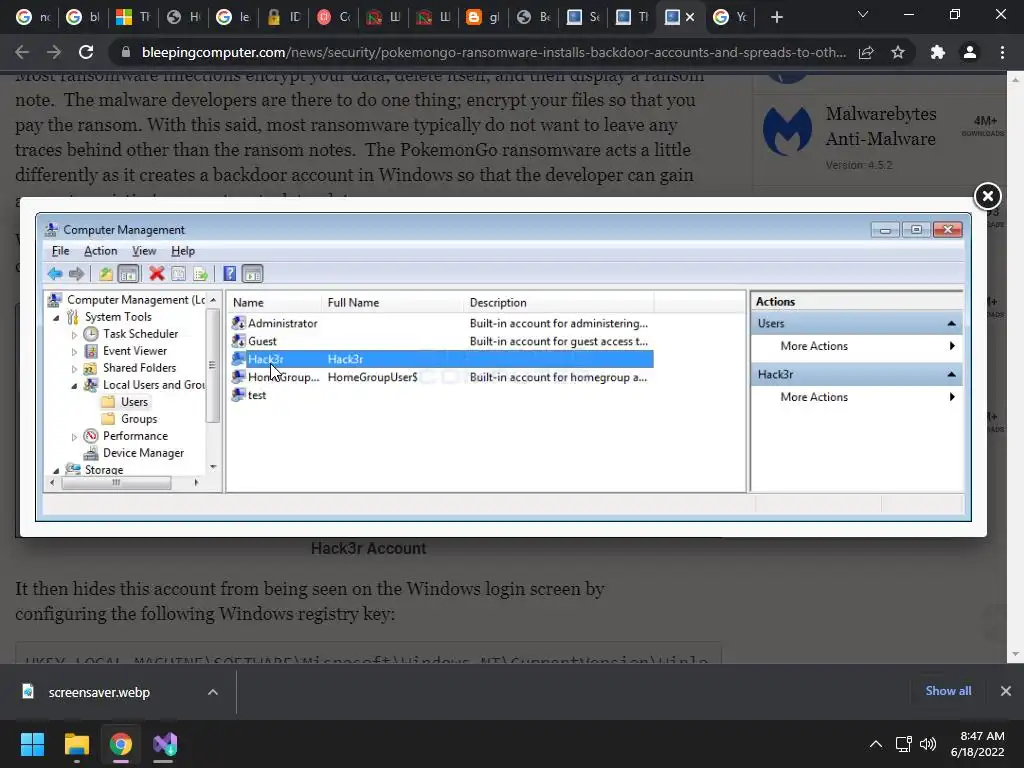Switch to the padlock-icon 'ID' tab

[x=283, y=18]
